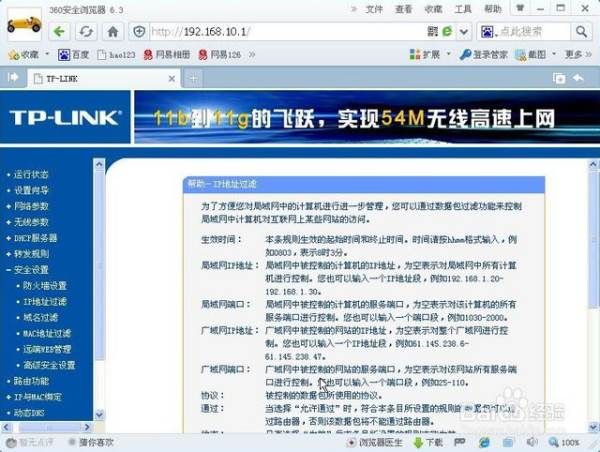The width and height of the screenshot is (600, 452).
Task: Open the 扩展 extensions button
Action: point(425,55)
